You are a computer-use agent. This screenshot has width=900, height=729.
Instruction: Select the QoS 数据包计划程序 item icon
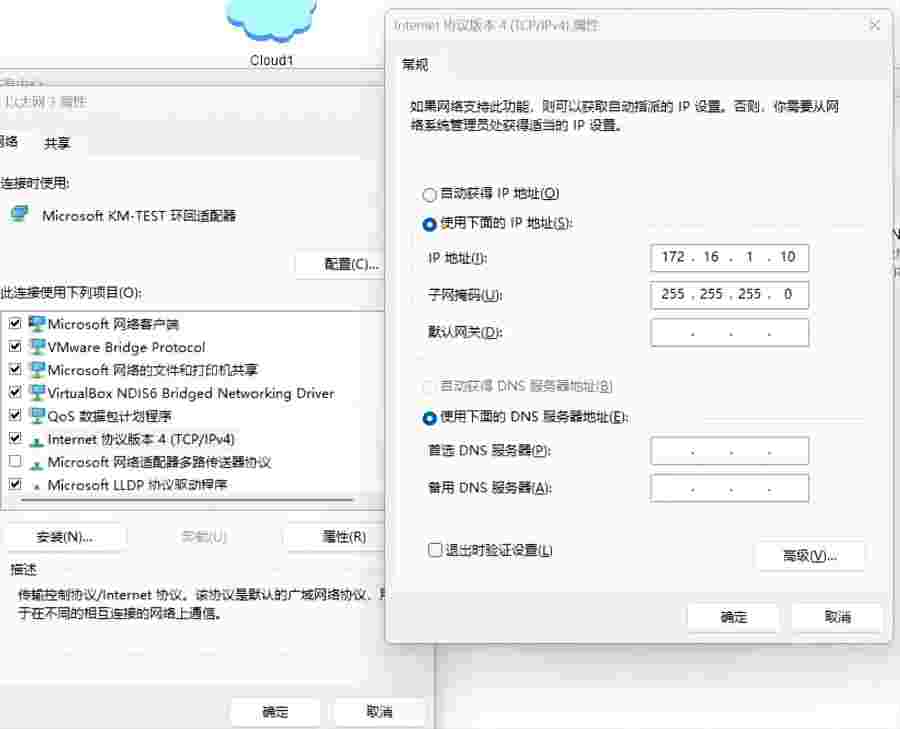(37, 416)
